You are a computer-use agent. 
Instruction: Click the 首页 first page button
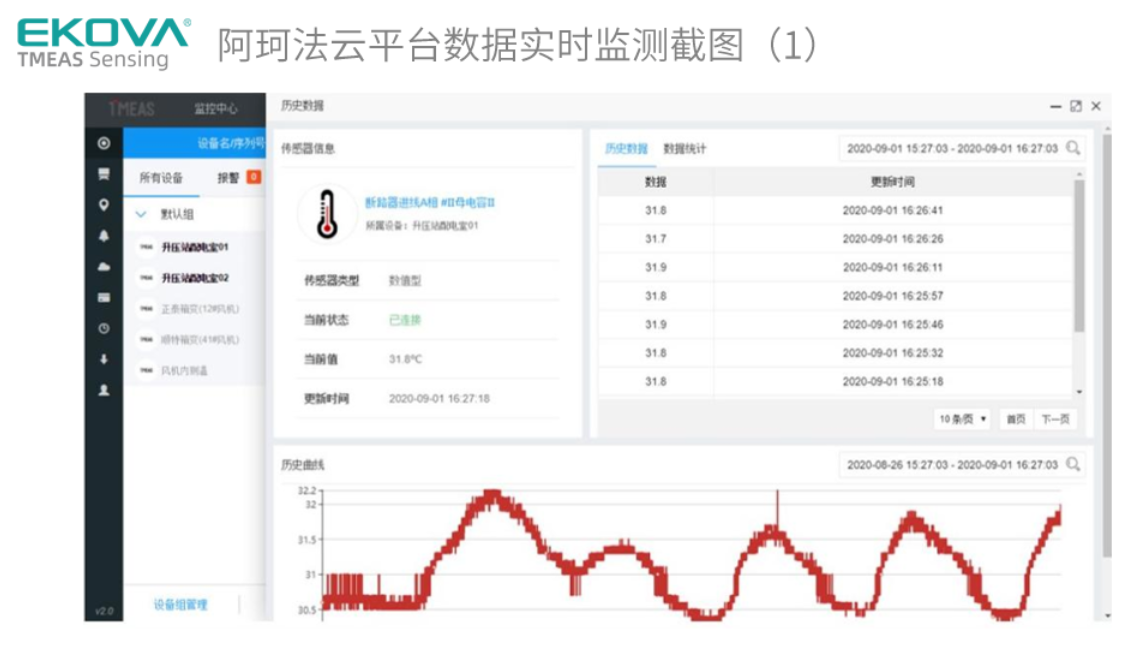click(1015, 419)
